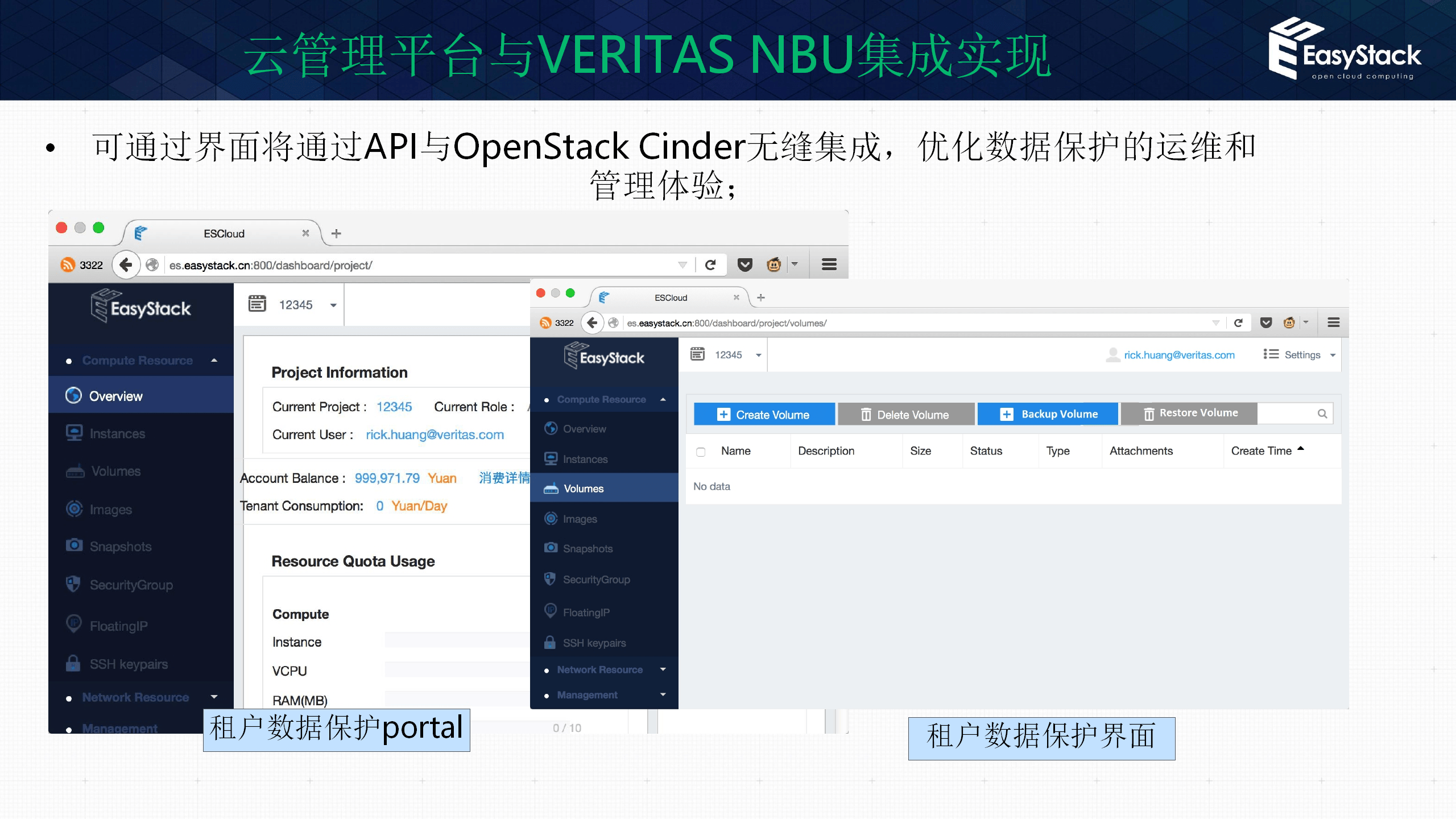
Task: Tick the select-all checkbox beside Name column
Action: point(701,452)
